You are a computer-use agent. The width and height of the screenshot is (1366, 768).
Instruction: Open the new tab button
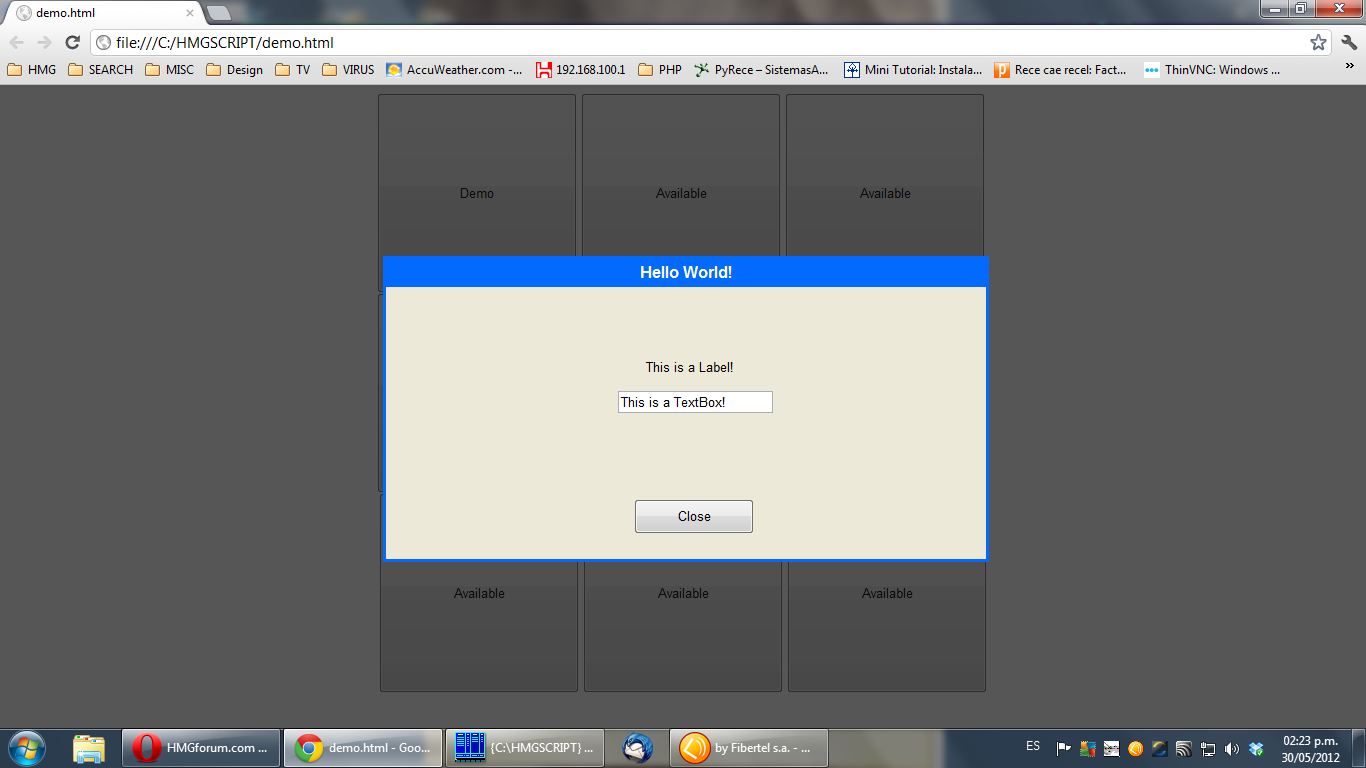218,13
